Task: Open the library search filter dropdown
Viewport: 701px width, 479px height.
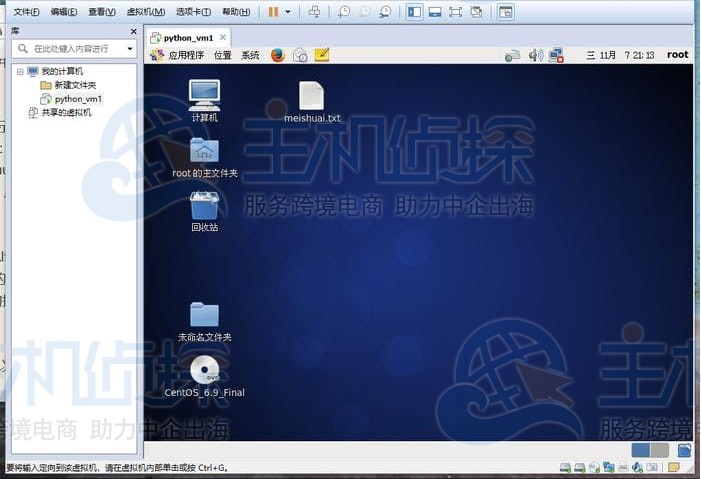Action: pyautogui.click(x=130, y=48)
